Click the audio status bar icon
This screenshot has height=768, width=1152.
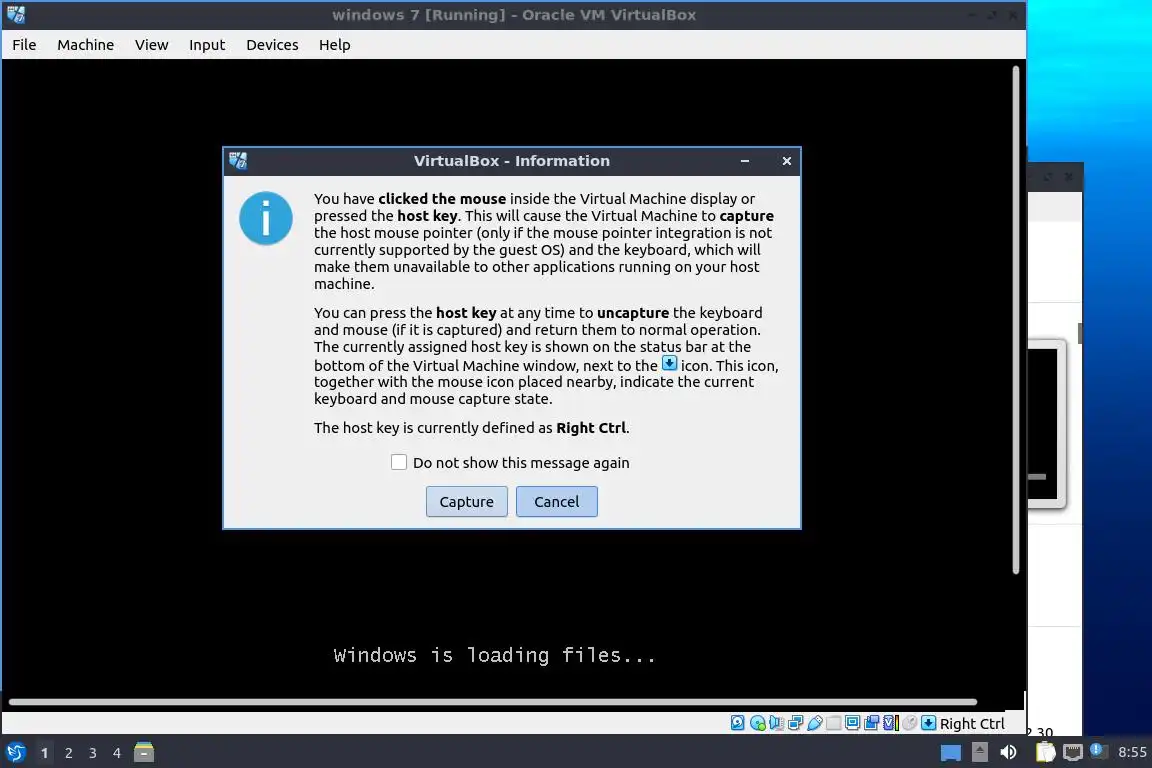click(777, 723)
